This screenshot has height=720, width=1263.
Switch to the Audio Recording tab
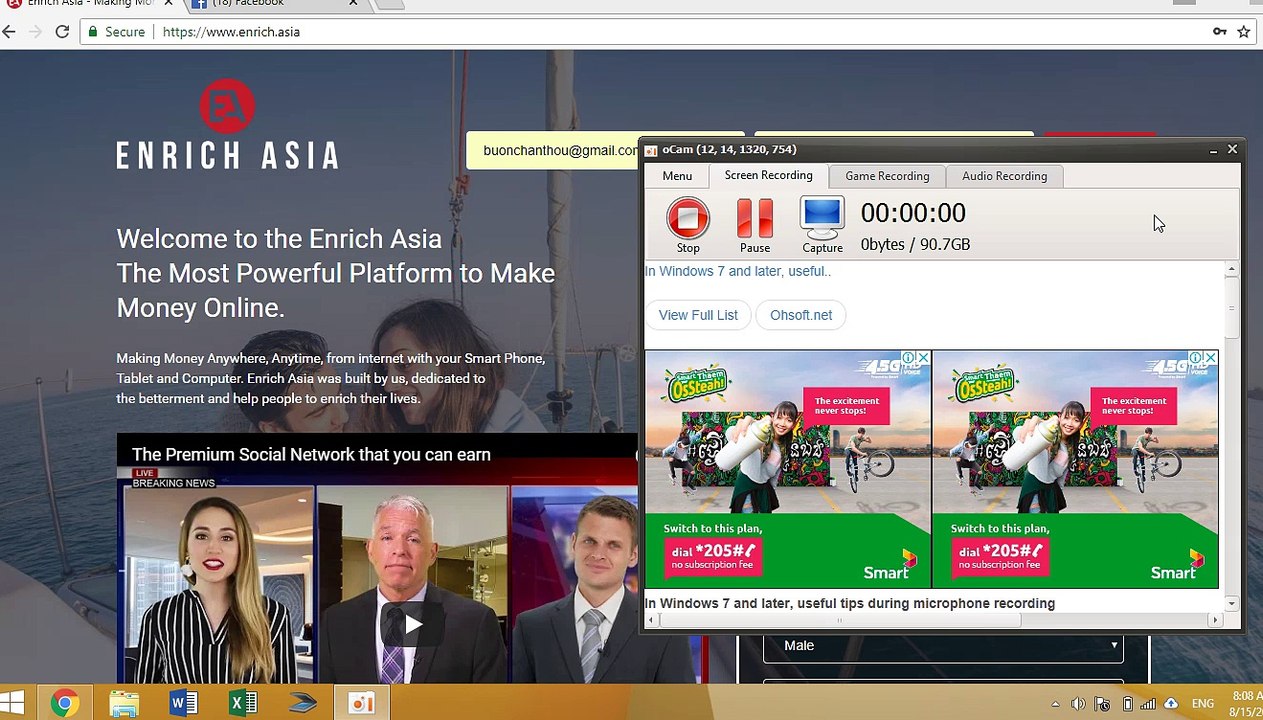point(1004,176)
